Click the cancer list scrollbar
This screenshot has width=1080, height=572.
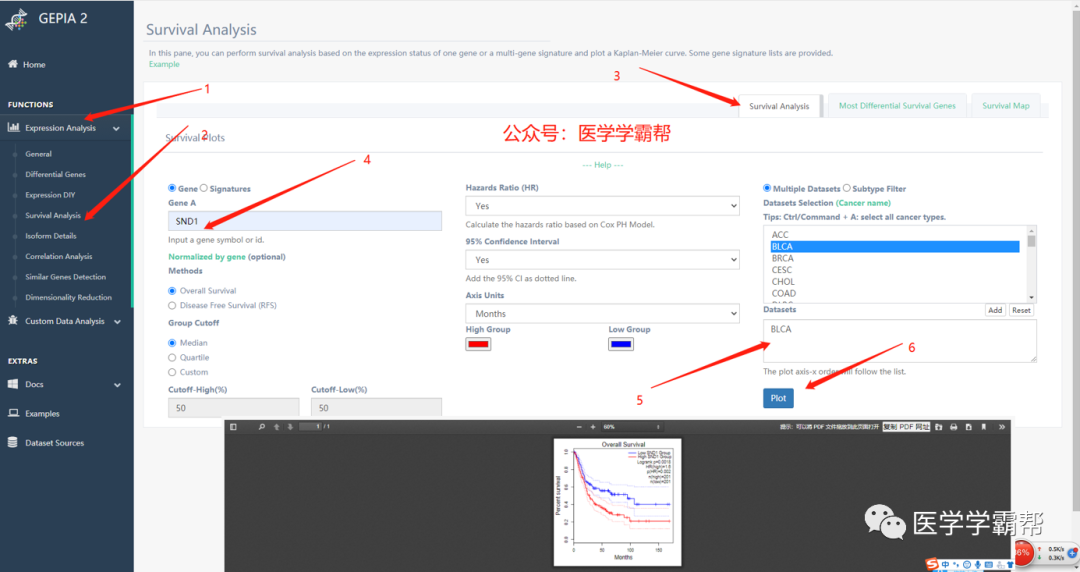pos(1031,264)
